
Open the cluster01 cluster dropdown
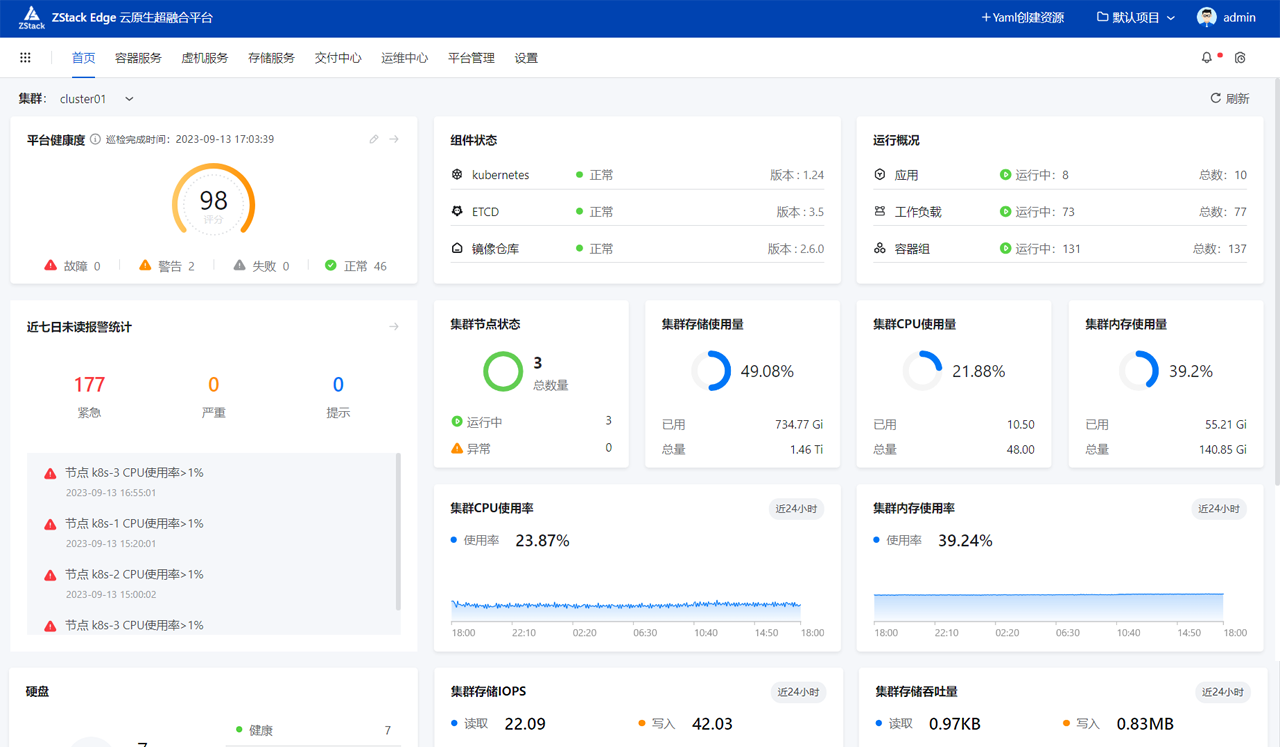pyautogui.click(x=97, y=99)
